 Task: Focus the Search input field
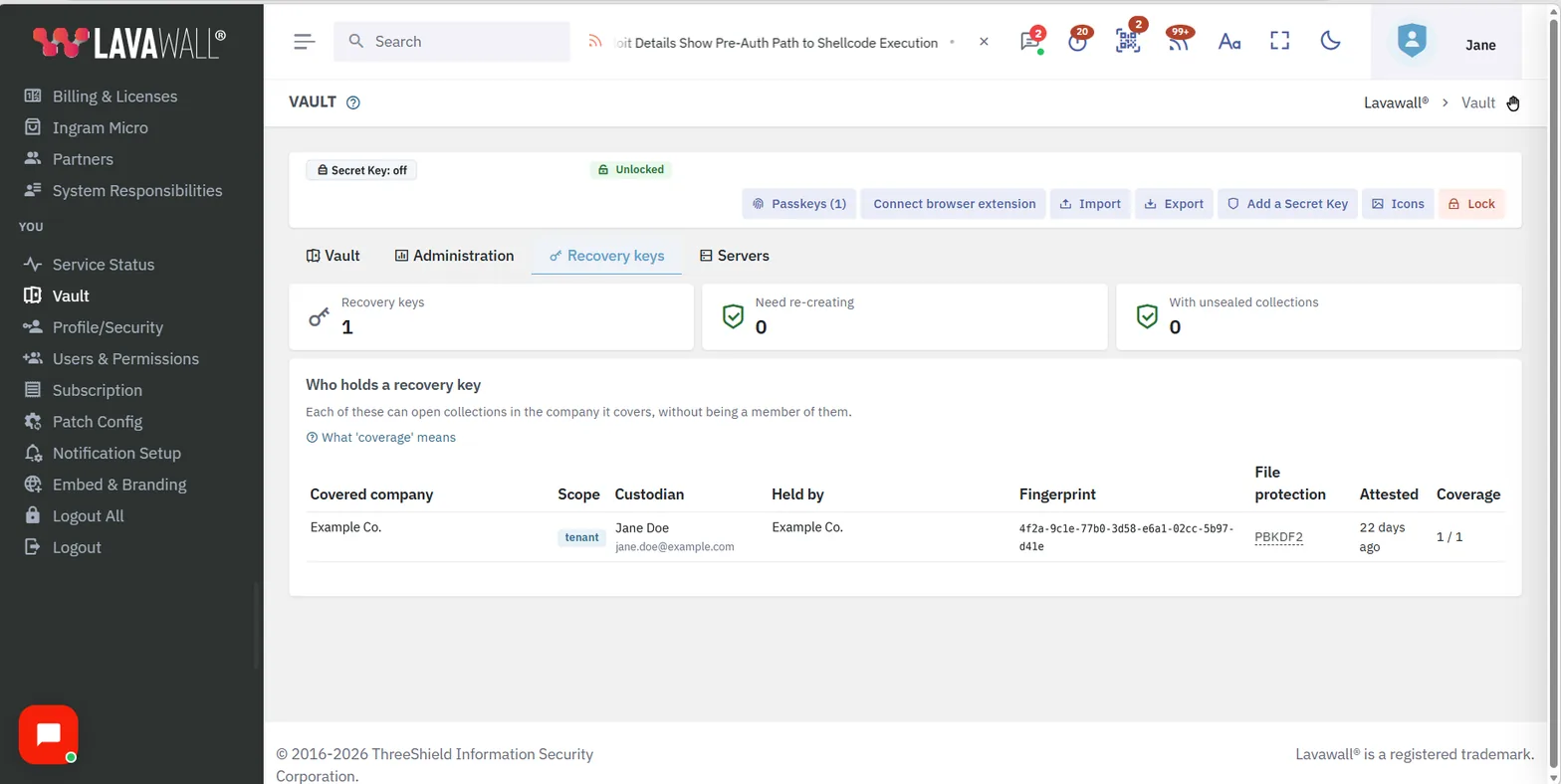(452, 42)
